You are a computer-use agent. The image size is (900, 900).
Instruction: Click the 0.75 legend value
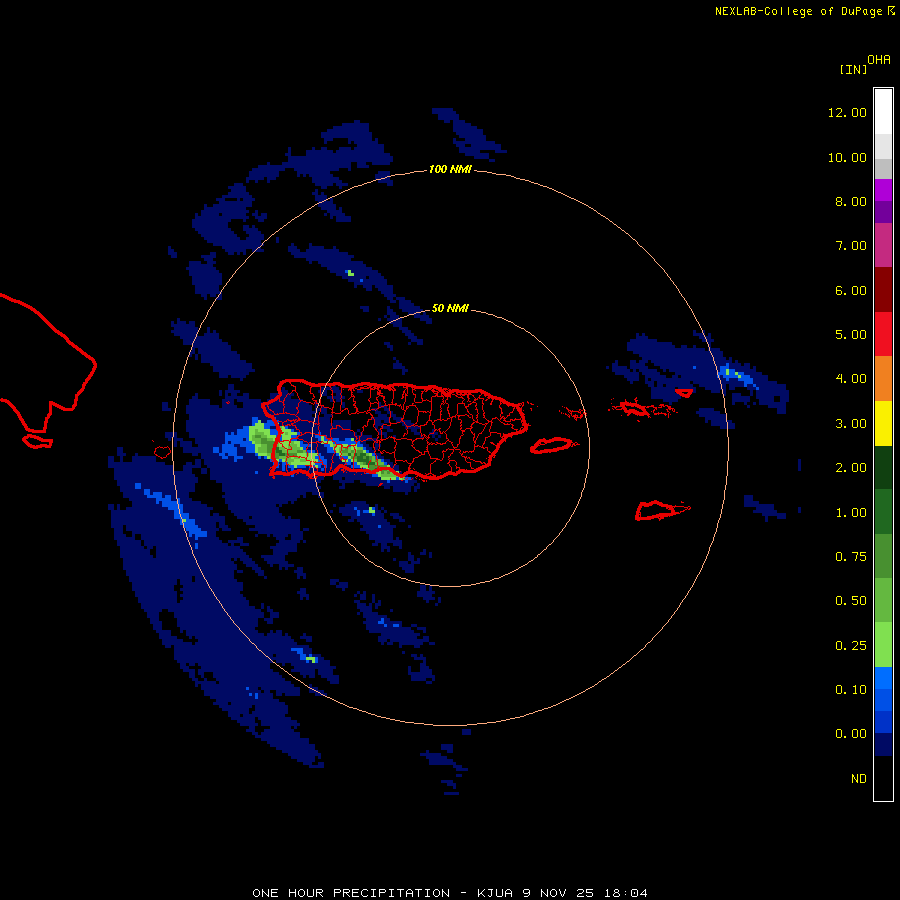click(x=851, y=557)
